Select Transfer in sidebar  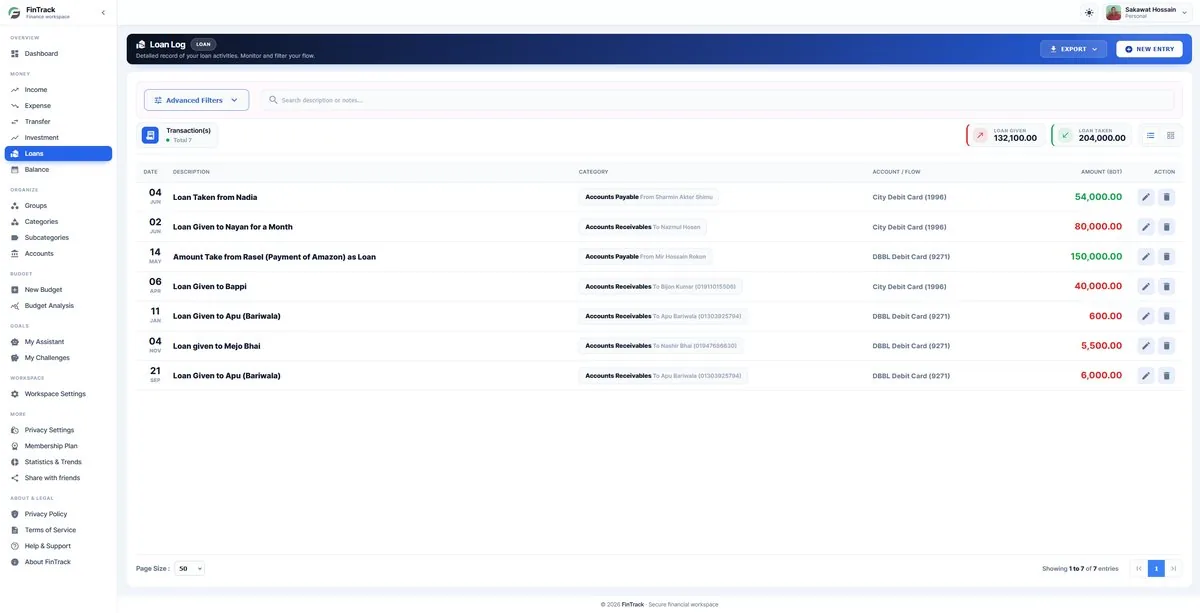point(58,121)
